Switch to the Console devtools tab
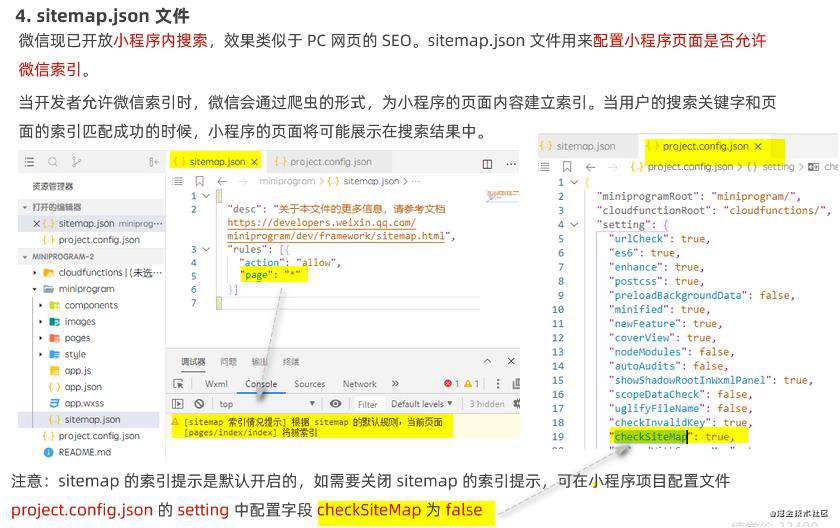Image resolution: width=840 pixels, height=528 pixels. point(261,383)
